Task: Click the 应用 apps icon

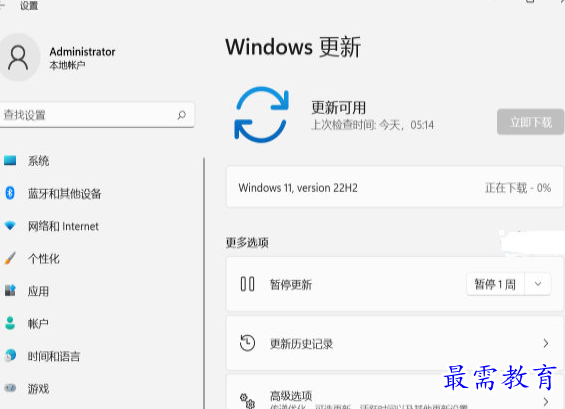Action: tap(10, 290)
